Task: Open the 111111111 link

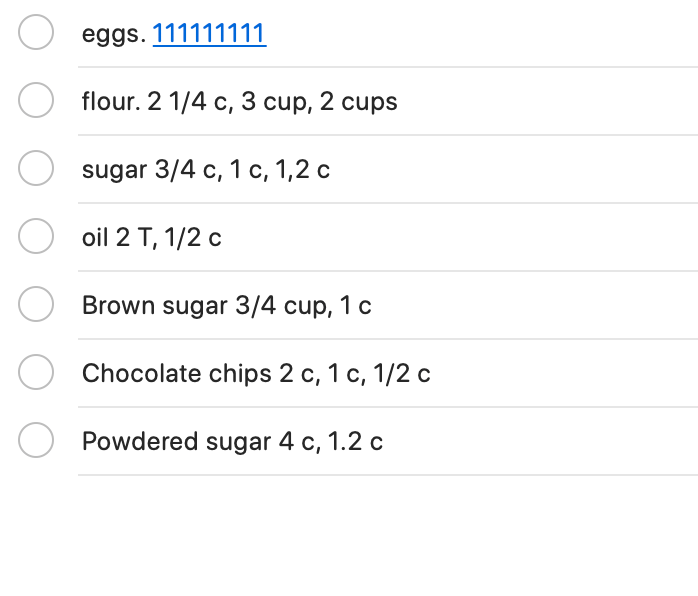Action: pyautogui.click(x=209, y=34)
